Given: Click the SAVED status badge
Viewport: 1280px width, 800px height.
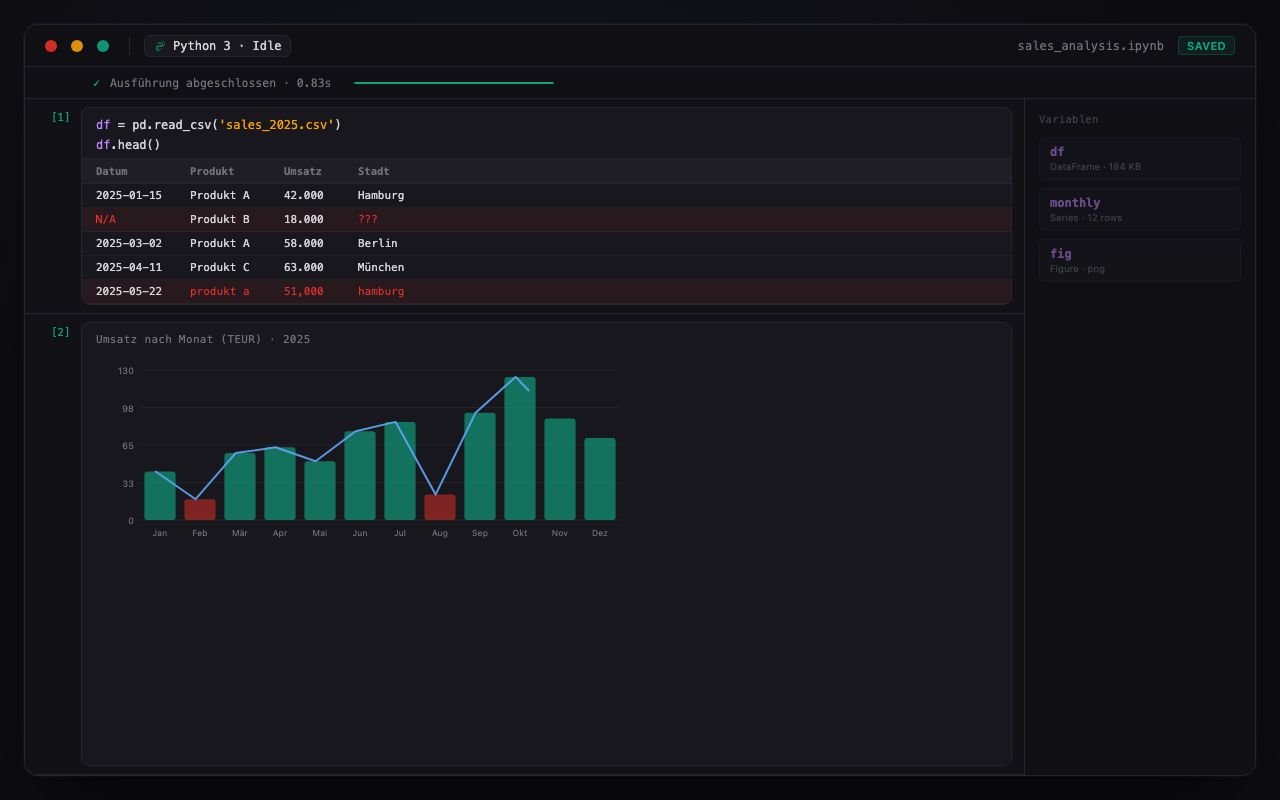Looking at the screenshot, I should click(x=1206, y=46).
